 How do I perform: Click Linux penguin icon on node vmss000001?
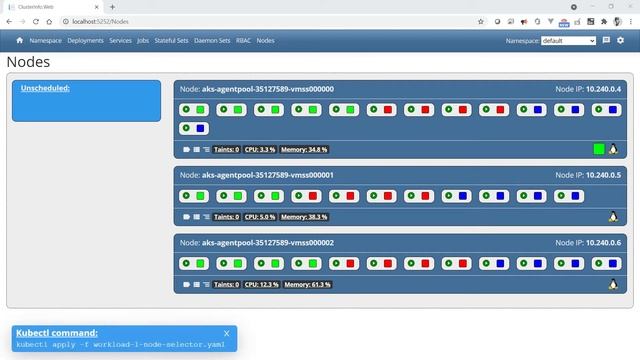(x=613, y=216)
